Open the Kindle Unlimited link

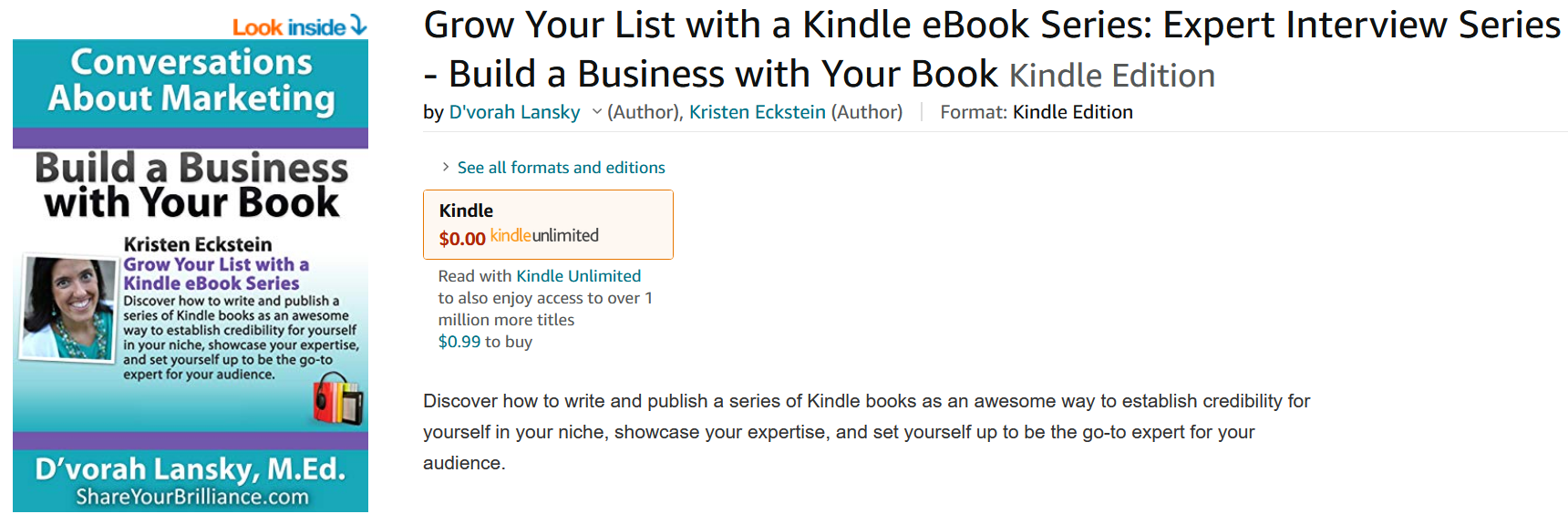[x=578, y=276]
